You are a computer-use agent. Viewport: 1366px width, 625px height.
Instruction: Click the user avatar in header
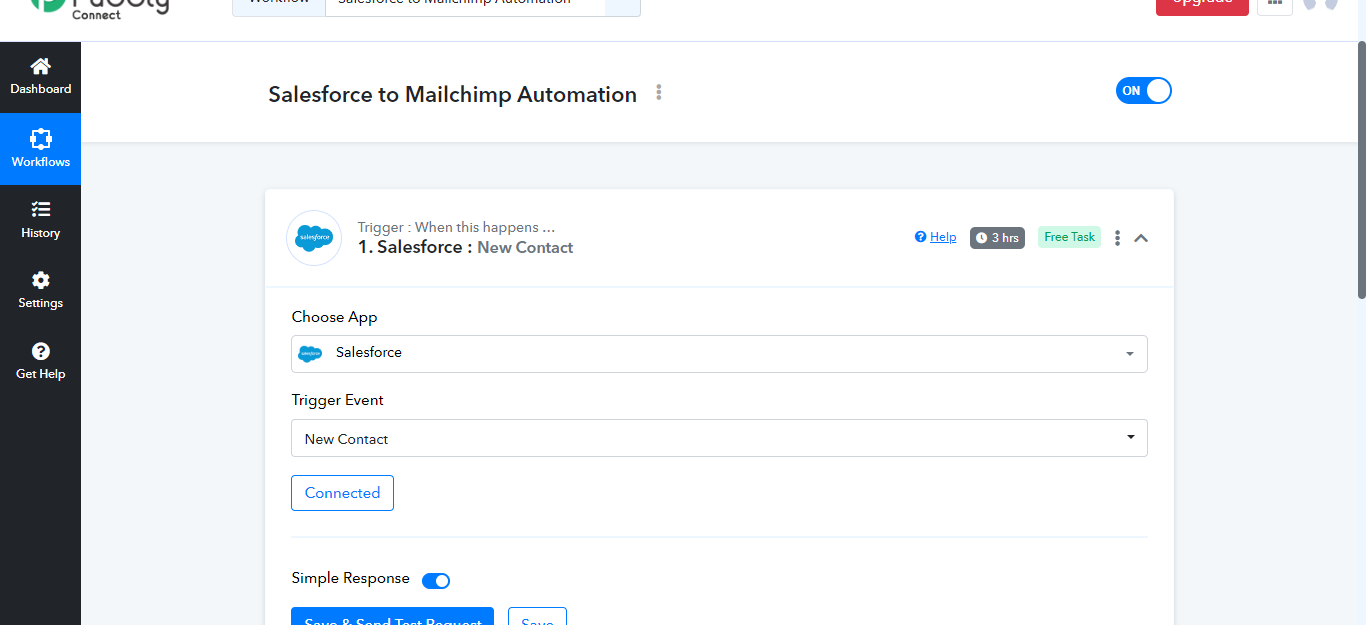point(1320,4)
